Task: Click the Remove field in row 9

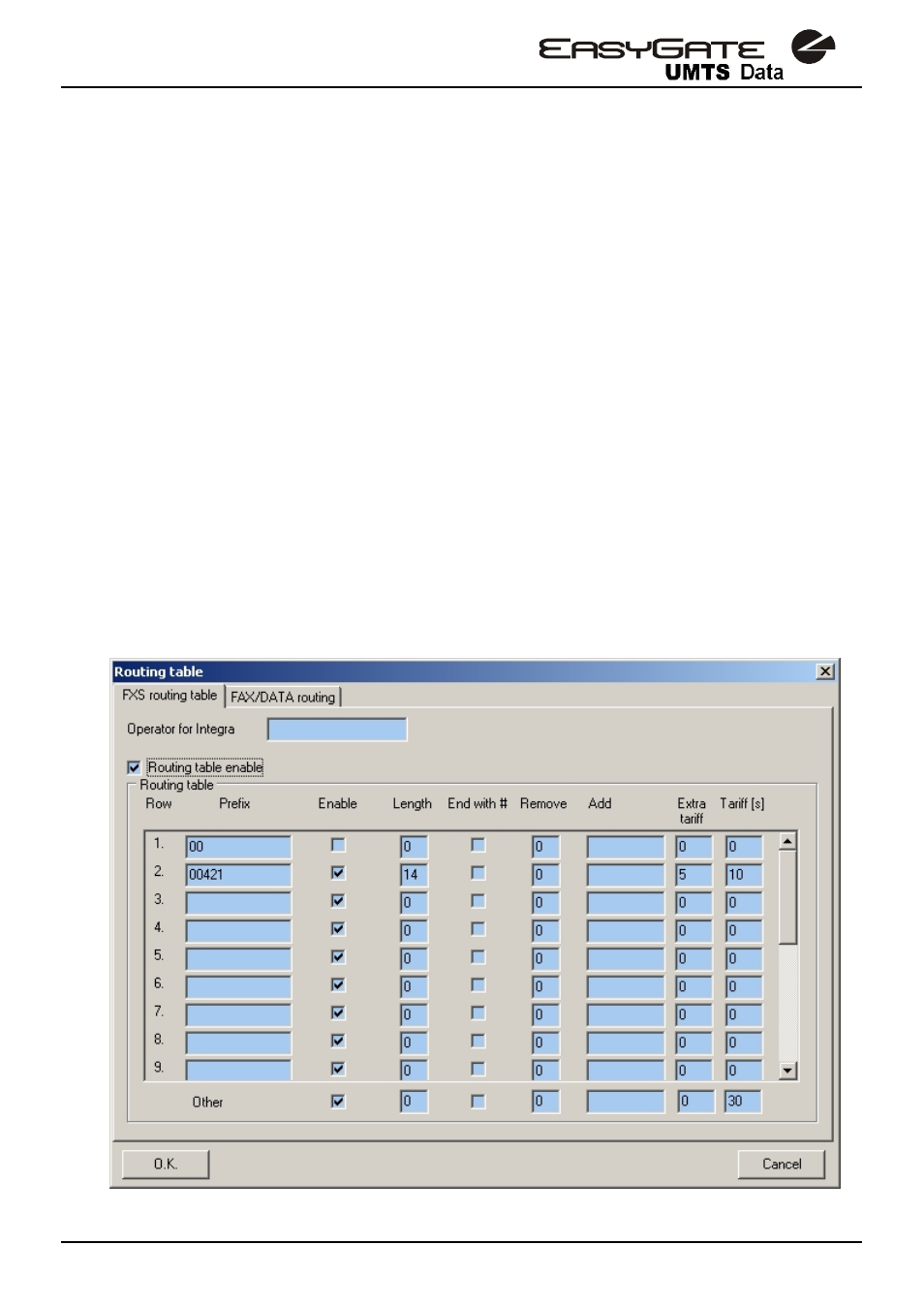Action: [x=545, y=1070]
